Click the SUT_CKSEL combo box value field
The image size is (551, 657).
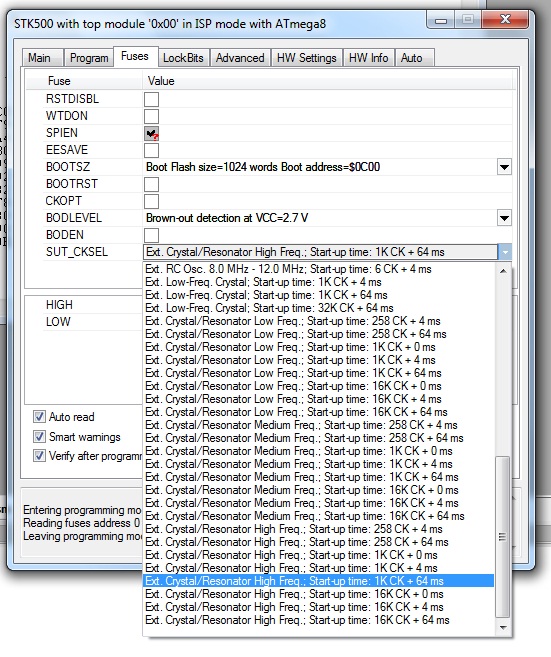(321, 252)
